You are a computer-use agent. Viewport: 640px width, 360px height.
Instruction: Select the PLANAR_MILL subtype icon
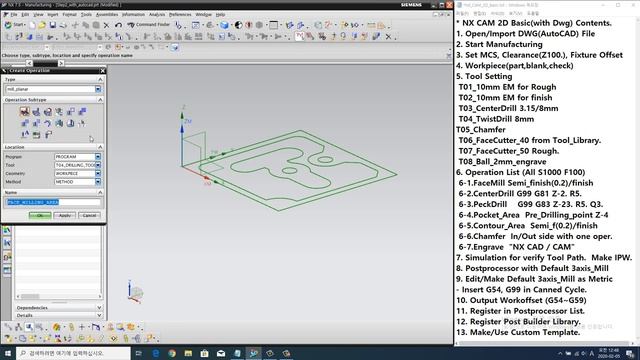click(59, 111)
